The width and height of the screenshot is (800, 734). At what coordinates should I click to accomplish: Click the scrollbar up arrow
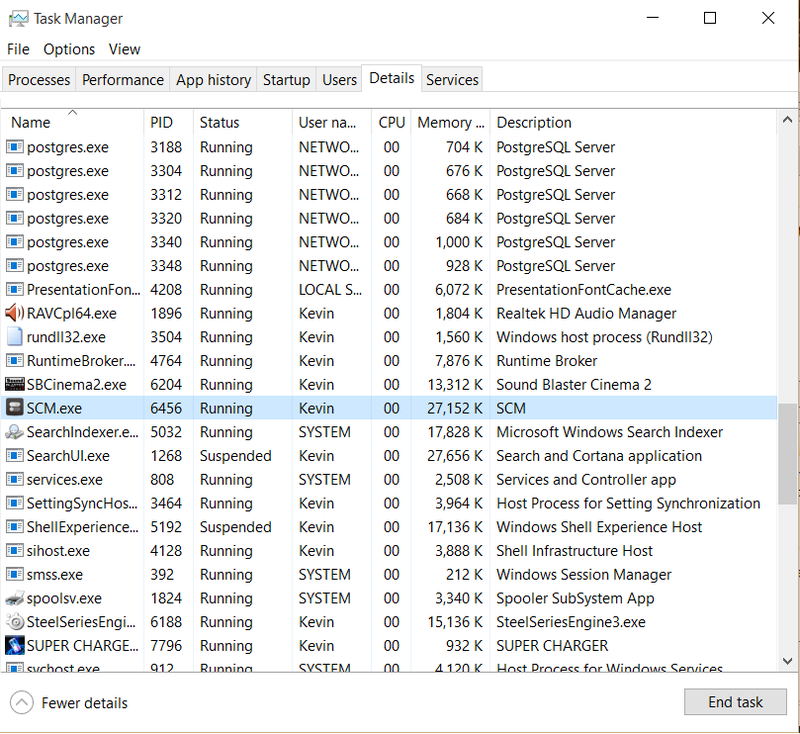[x=787, y=120]
